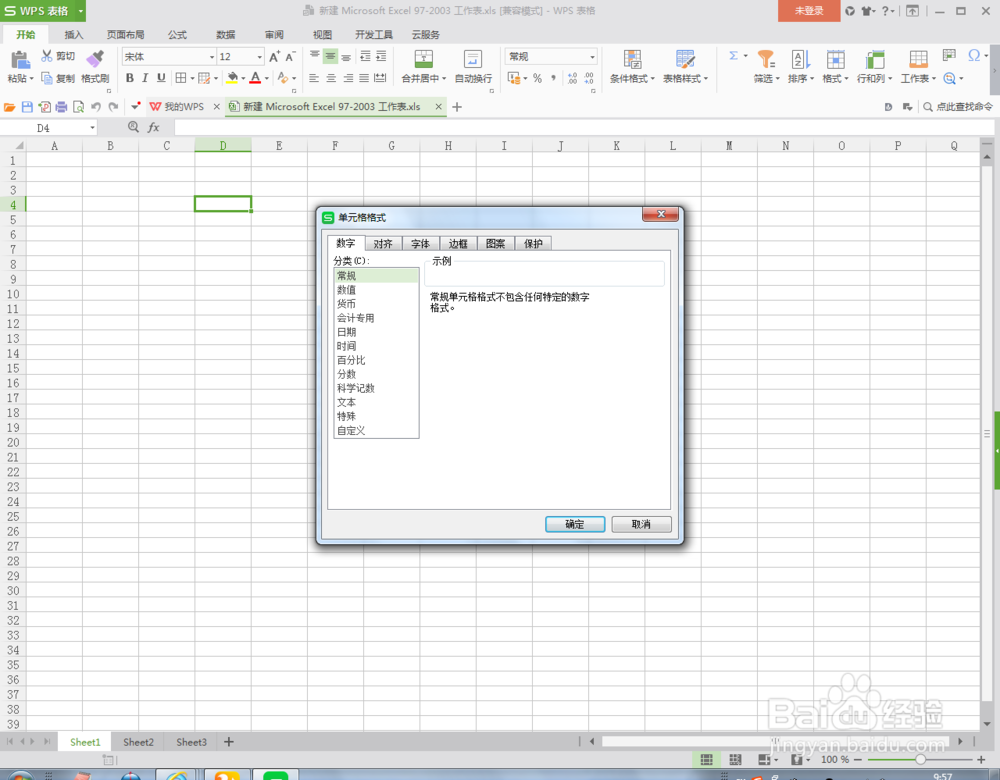
Task: Switch to the 插入 ribbon tab
Action: pyautogui.click(x=74, y=34)
